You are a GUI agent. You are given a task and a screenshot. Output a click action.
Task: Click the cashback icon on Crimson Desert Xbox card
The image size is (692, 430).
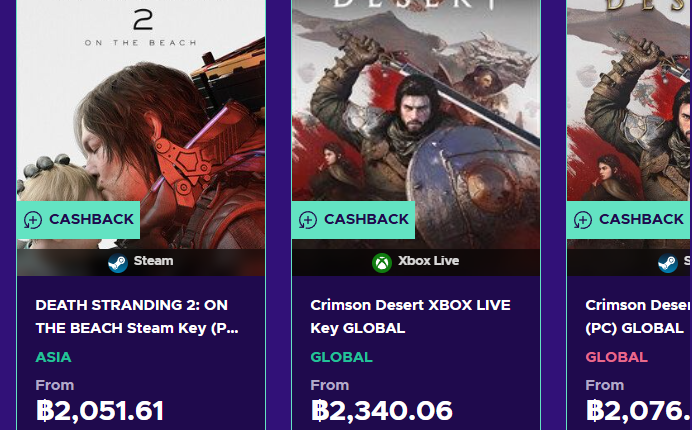(x=308, y=220)
